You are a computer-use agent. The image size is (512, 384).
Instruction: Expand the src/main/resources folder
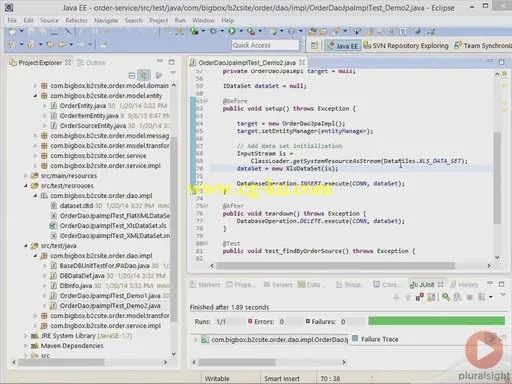(26, 176)
